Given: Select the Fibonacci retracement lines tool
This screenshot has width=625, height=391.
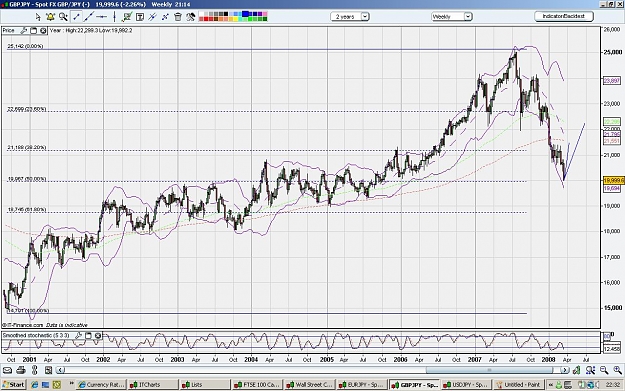Looking at the screenshot, I should pyautogui.click(x=152, y=17).
